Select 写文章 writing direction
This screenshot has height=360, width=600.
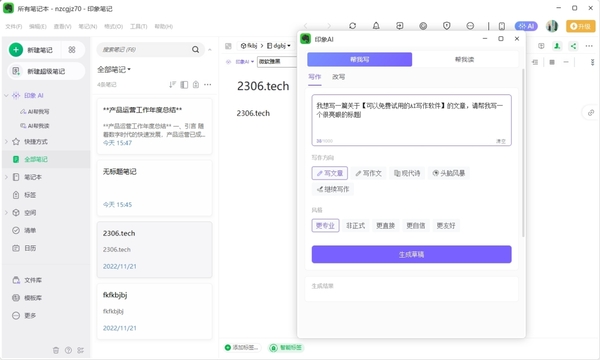pos(329,173)
